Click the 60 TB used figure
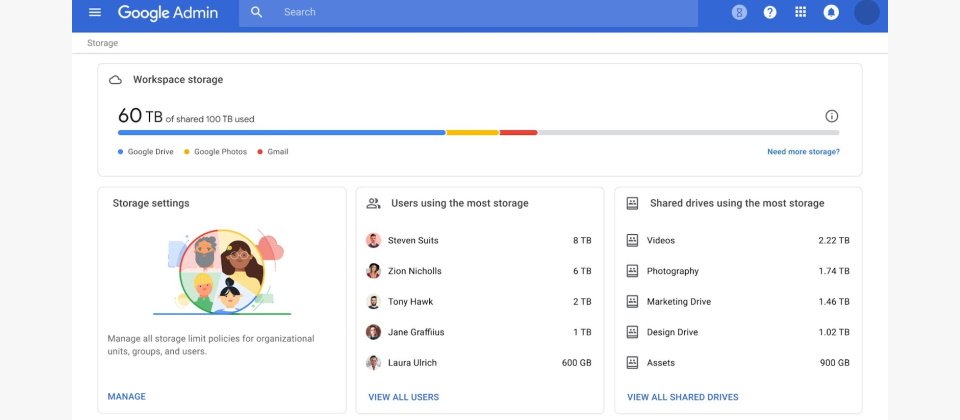The image size is (960, 420). pyautogui.click(x=140, y=116)
